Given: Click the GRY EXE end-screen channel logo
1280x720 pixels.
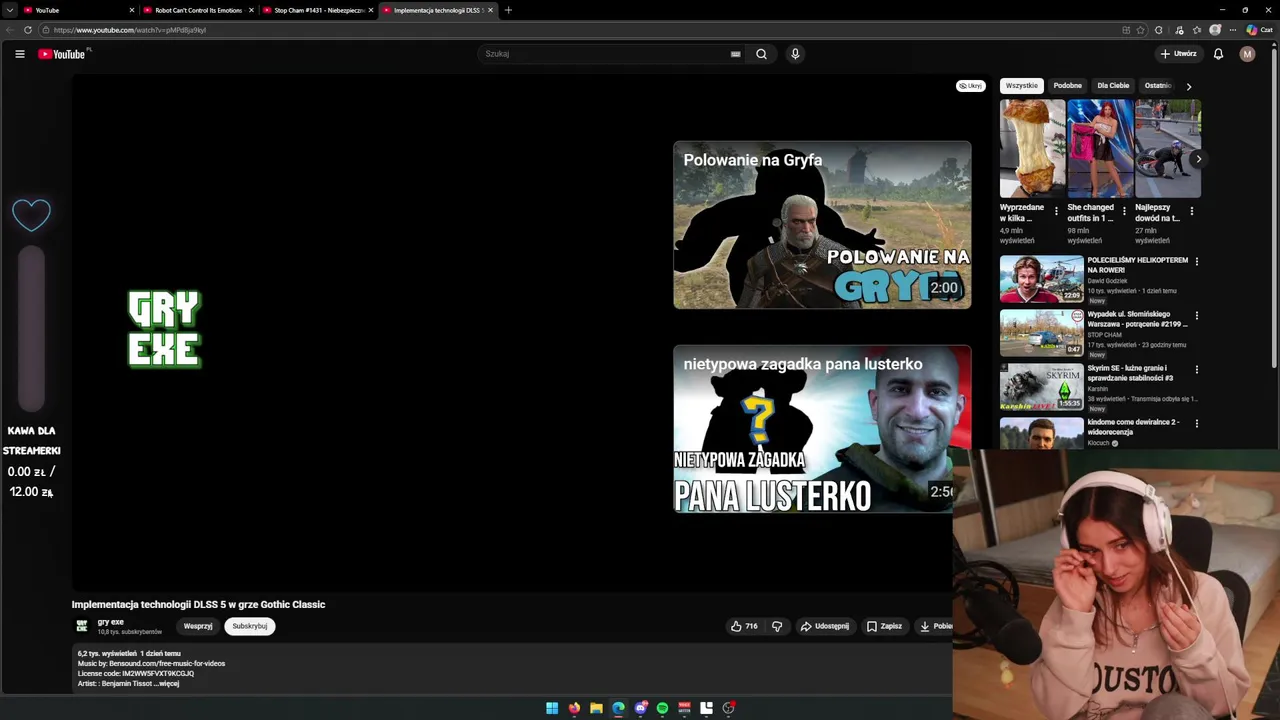Looking at the screenshot, I should (165, 329).
